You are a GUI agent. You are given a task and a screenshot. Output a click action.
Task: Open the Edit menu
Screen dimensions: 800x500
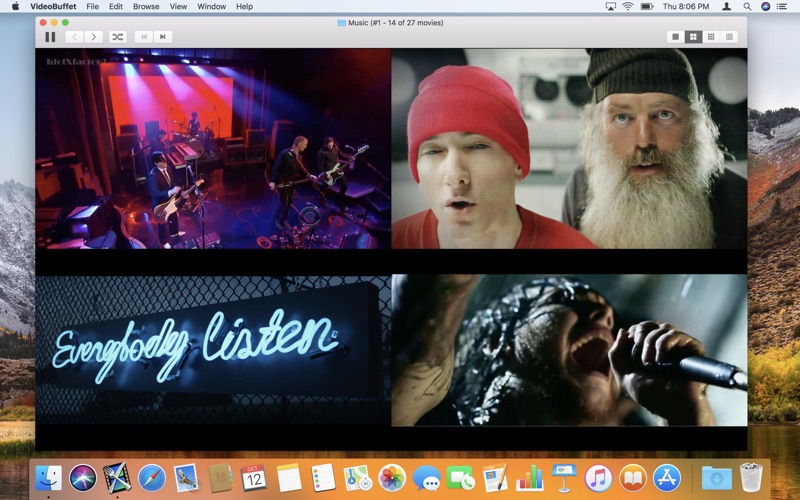[116, 7]
